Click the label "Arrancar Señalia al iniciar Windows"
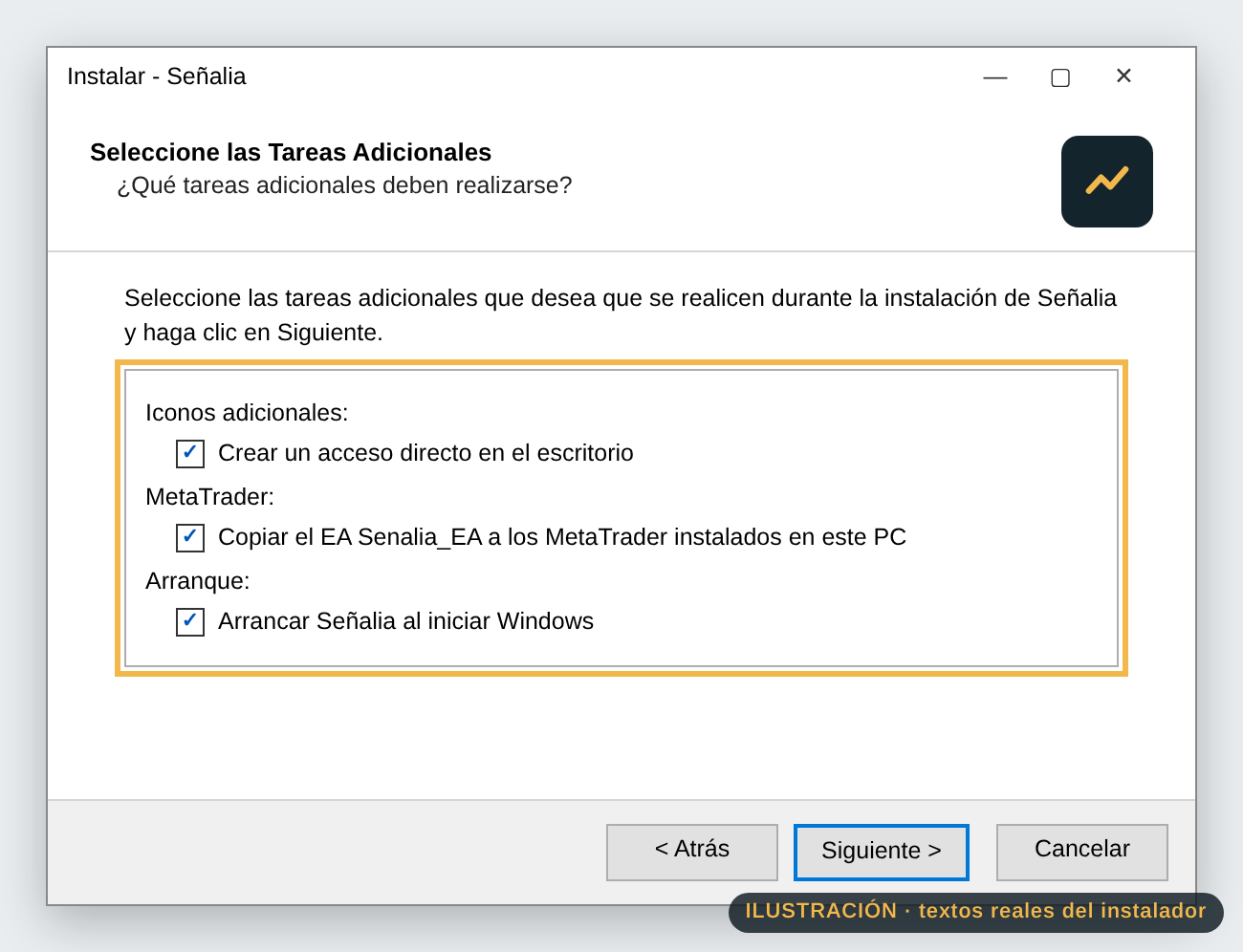 pyautogui.click(x=405, y=621)
